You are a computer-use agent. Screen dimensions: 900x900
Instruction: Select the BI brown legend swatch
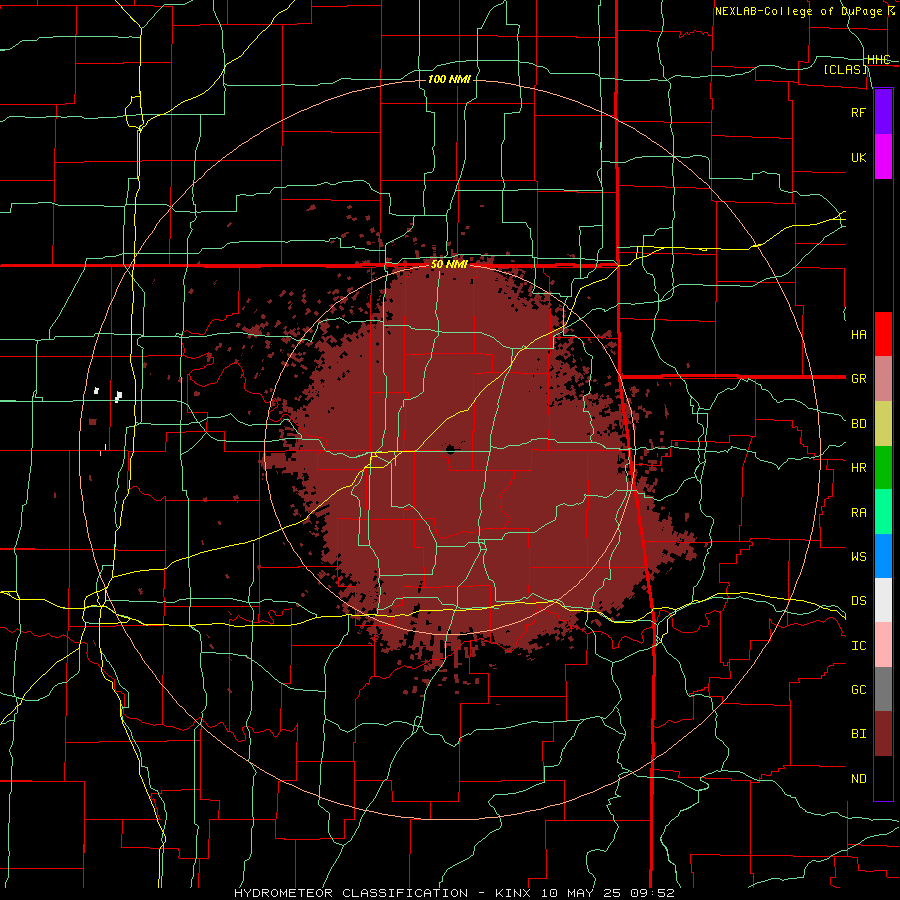(883, 734)
